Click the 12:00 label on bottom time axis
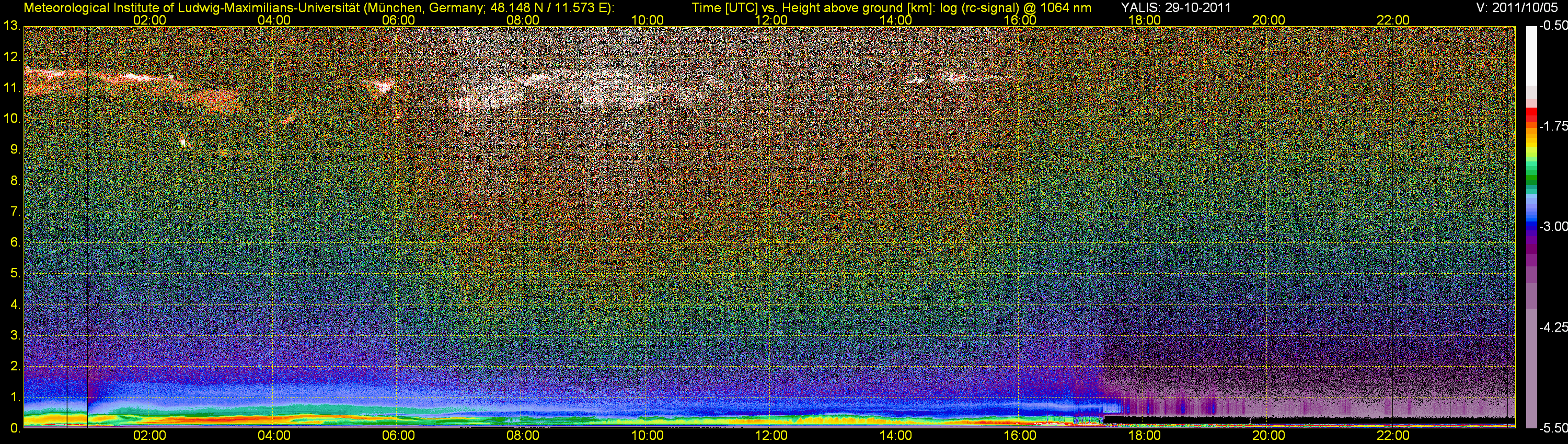The width and height of the screenshot is (1568, 444). tap(771, 436)
